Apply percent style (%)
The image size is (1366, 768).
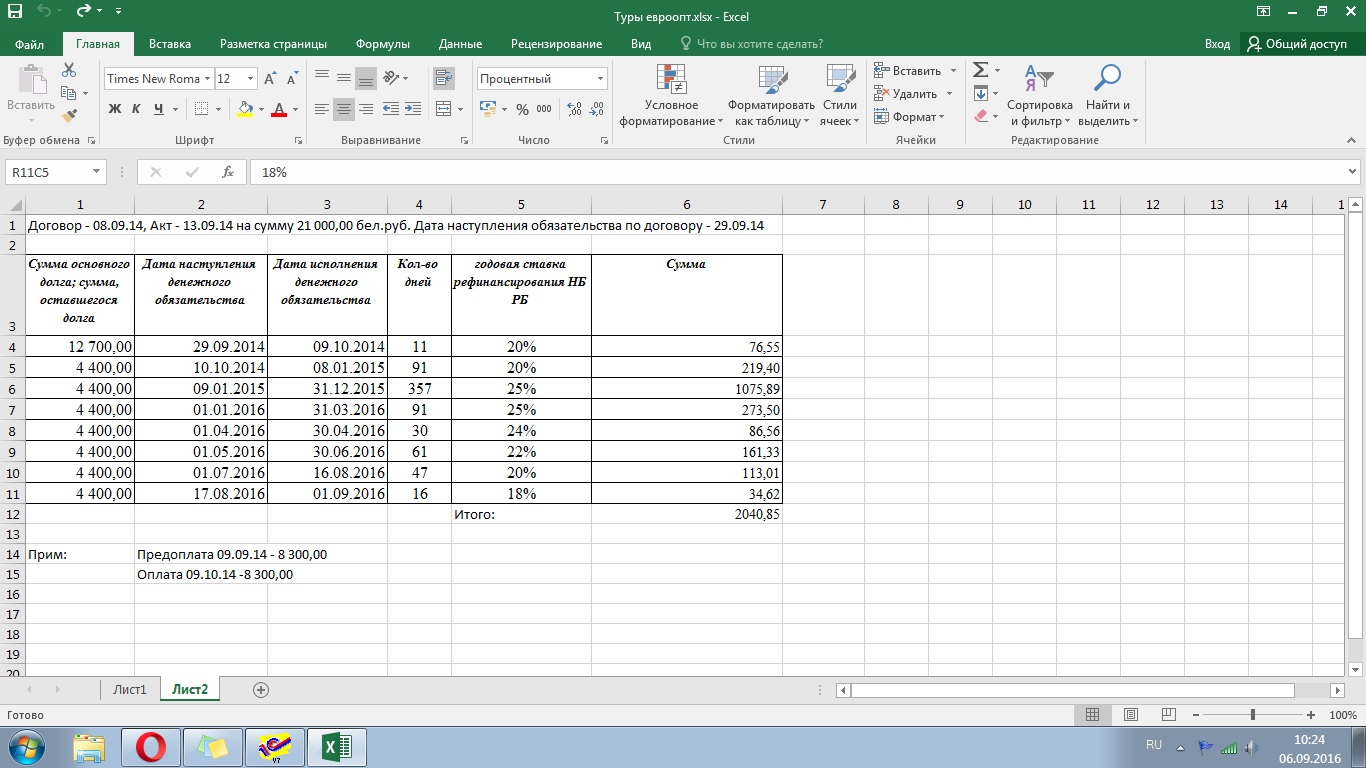(x=522, y=109)
